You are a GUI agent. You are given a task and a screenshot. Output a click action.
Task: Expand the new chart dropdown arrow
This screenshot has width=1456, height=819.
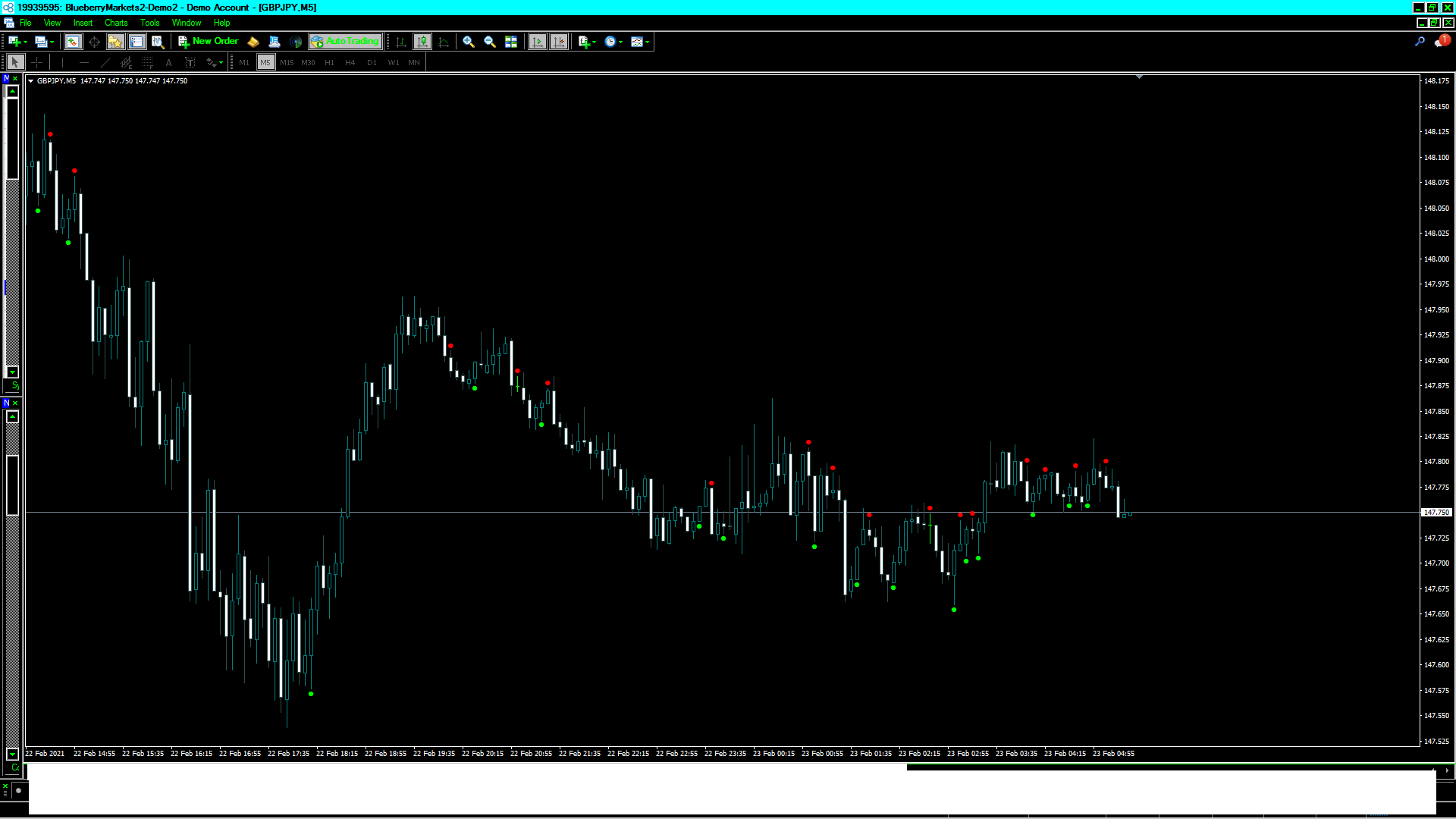(x=25, y=42)
